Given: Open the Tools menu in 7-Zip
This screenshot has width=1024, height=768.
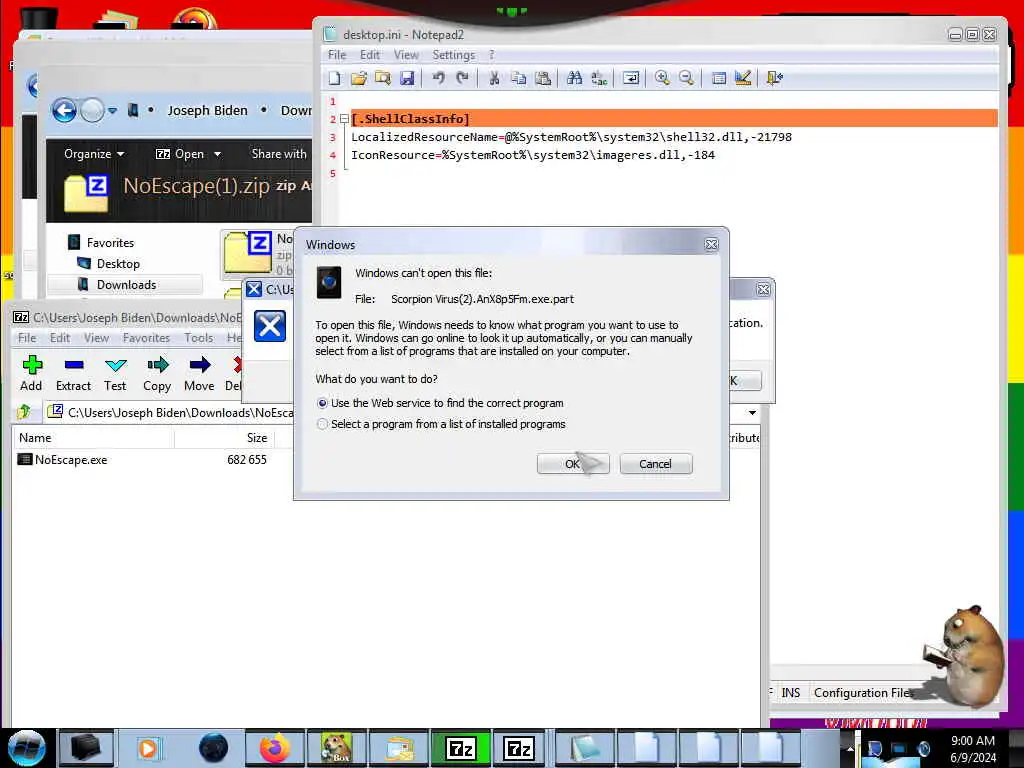Looking at the screenshot, I should coord(199,338).
